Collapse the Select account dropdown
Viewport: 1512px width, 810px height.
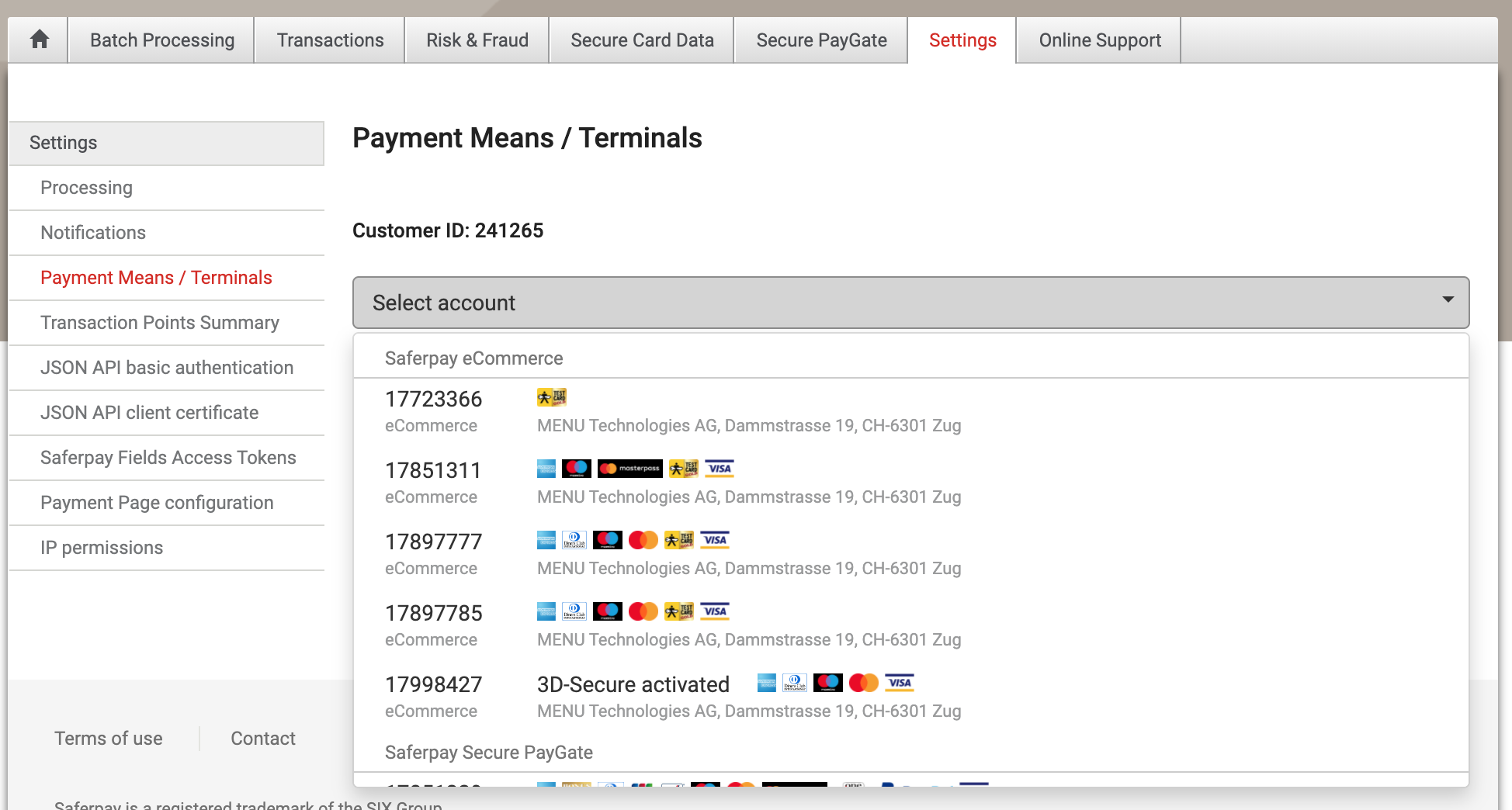pos(910,303)
